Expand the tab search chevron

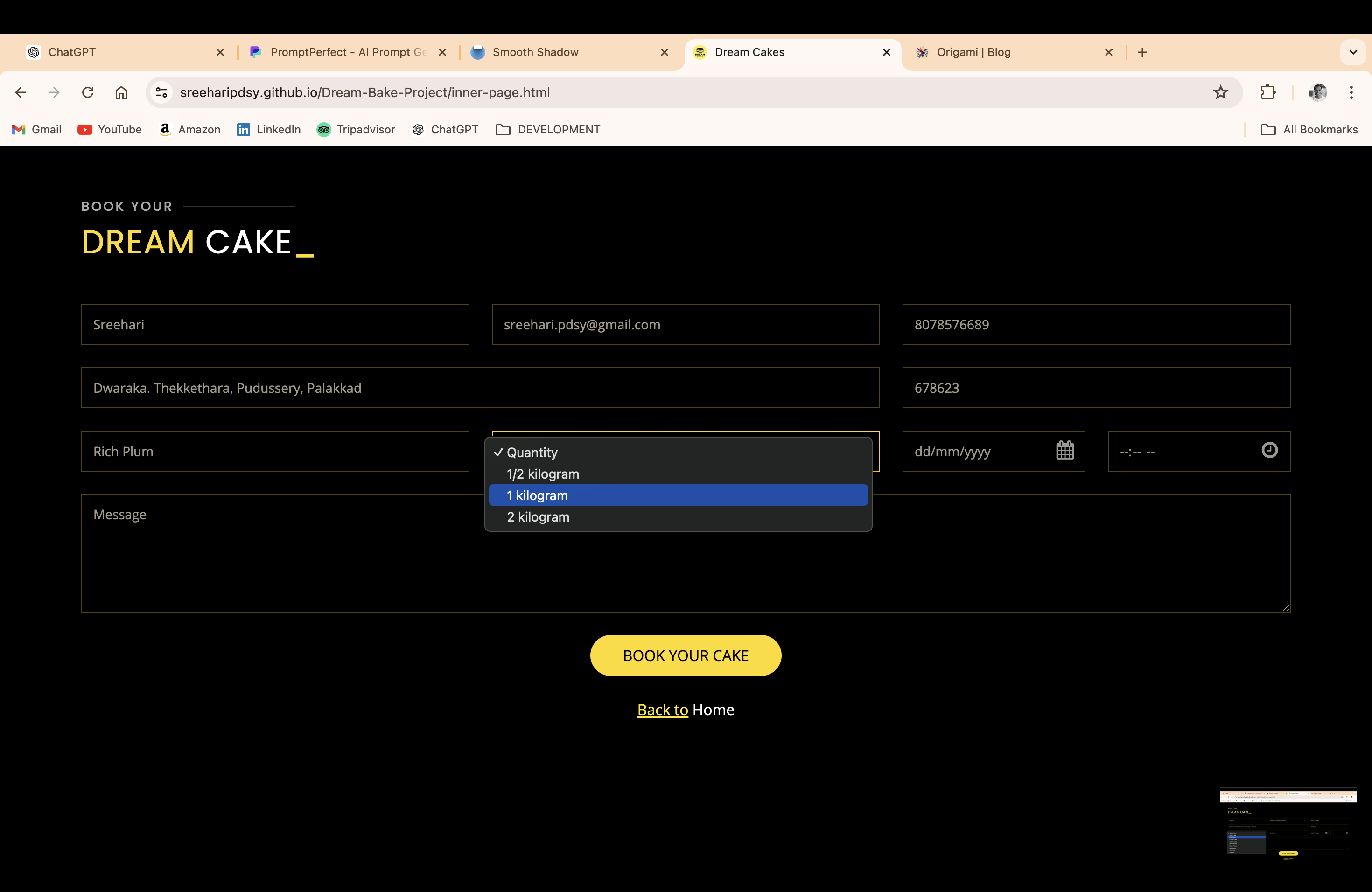pyautogui.click(x=1352, y=52)
